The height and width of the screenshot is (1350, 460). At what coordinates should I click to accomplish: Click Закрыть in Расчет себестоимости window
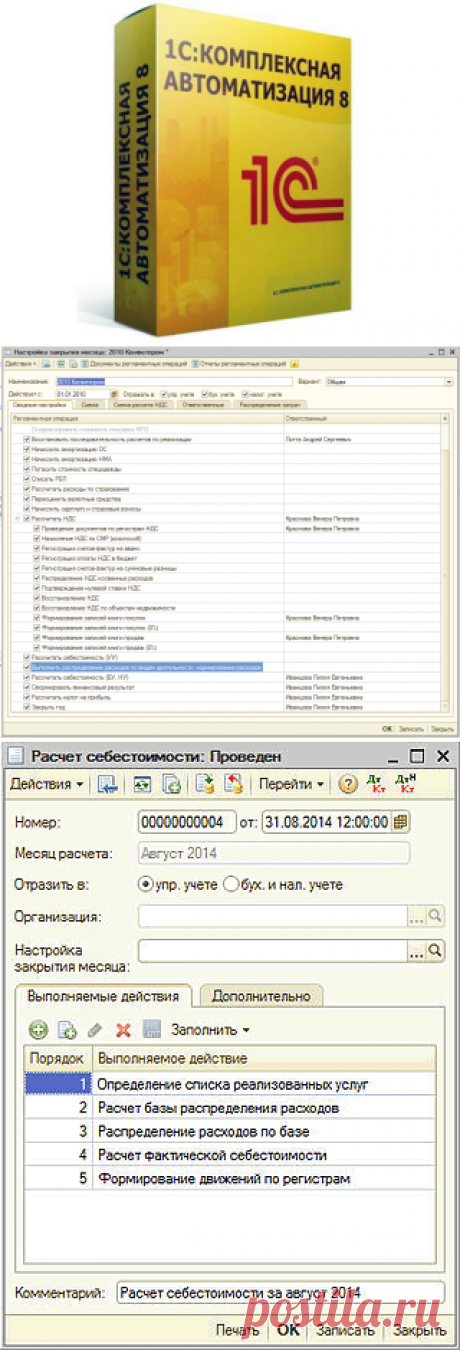(418, 1330)
